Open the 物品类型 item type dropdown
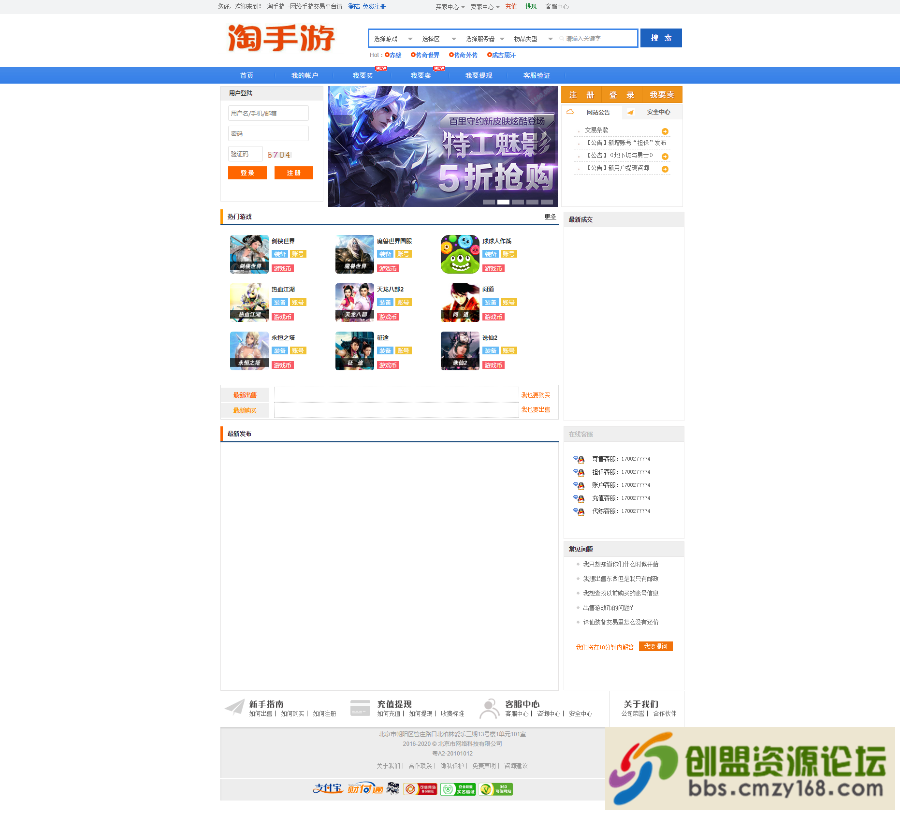This screenshot has height=815, width=900. point(533,38)
